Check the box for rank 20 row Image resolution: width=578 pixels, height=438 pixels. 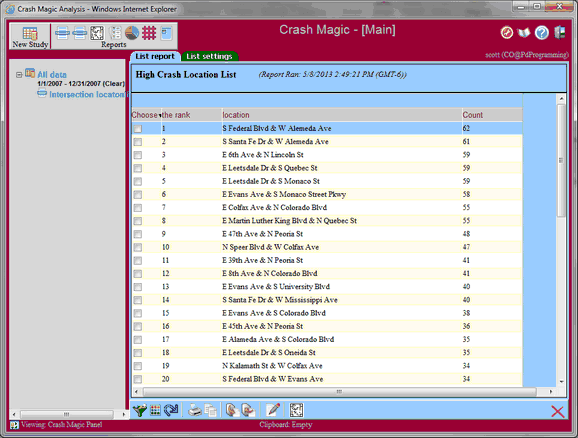point(138,379)
